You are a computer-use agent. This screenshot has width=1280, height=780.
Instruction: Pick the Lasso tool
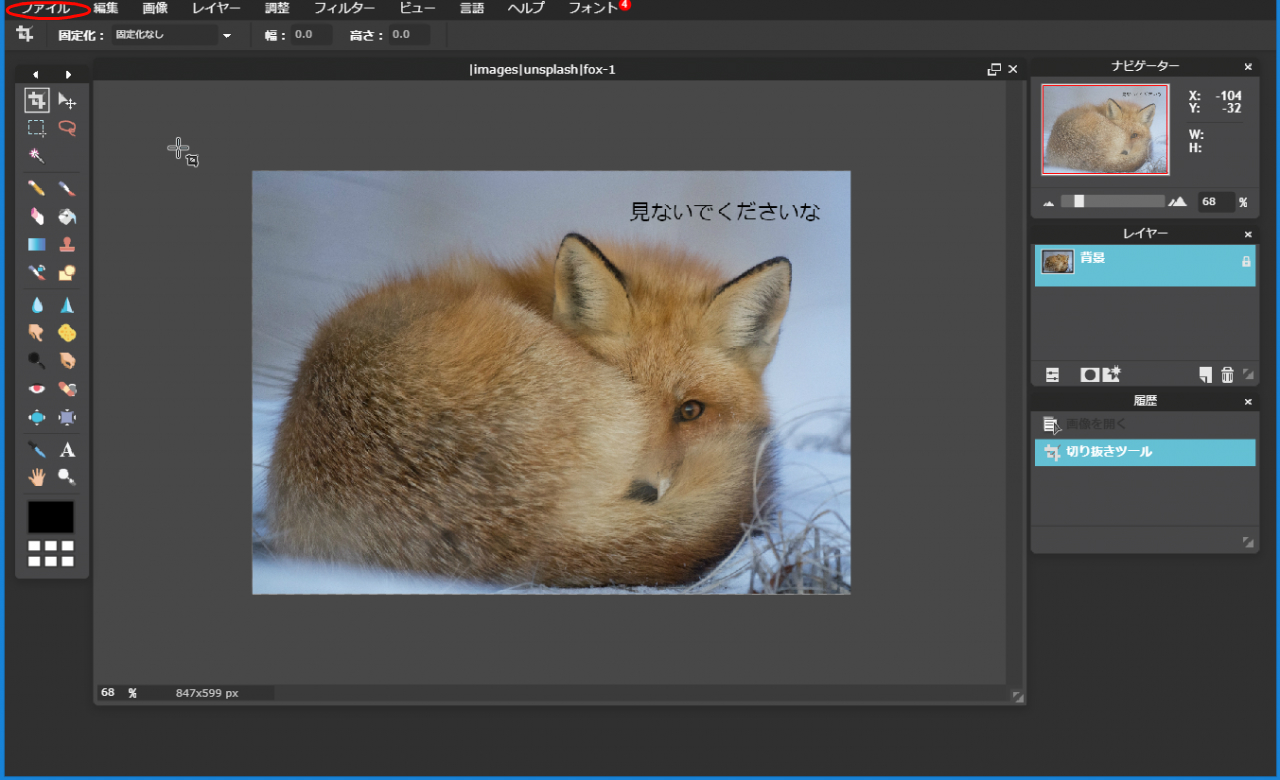pos(67,128)
